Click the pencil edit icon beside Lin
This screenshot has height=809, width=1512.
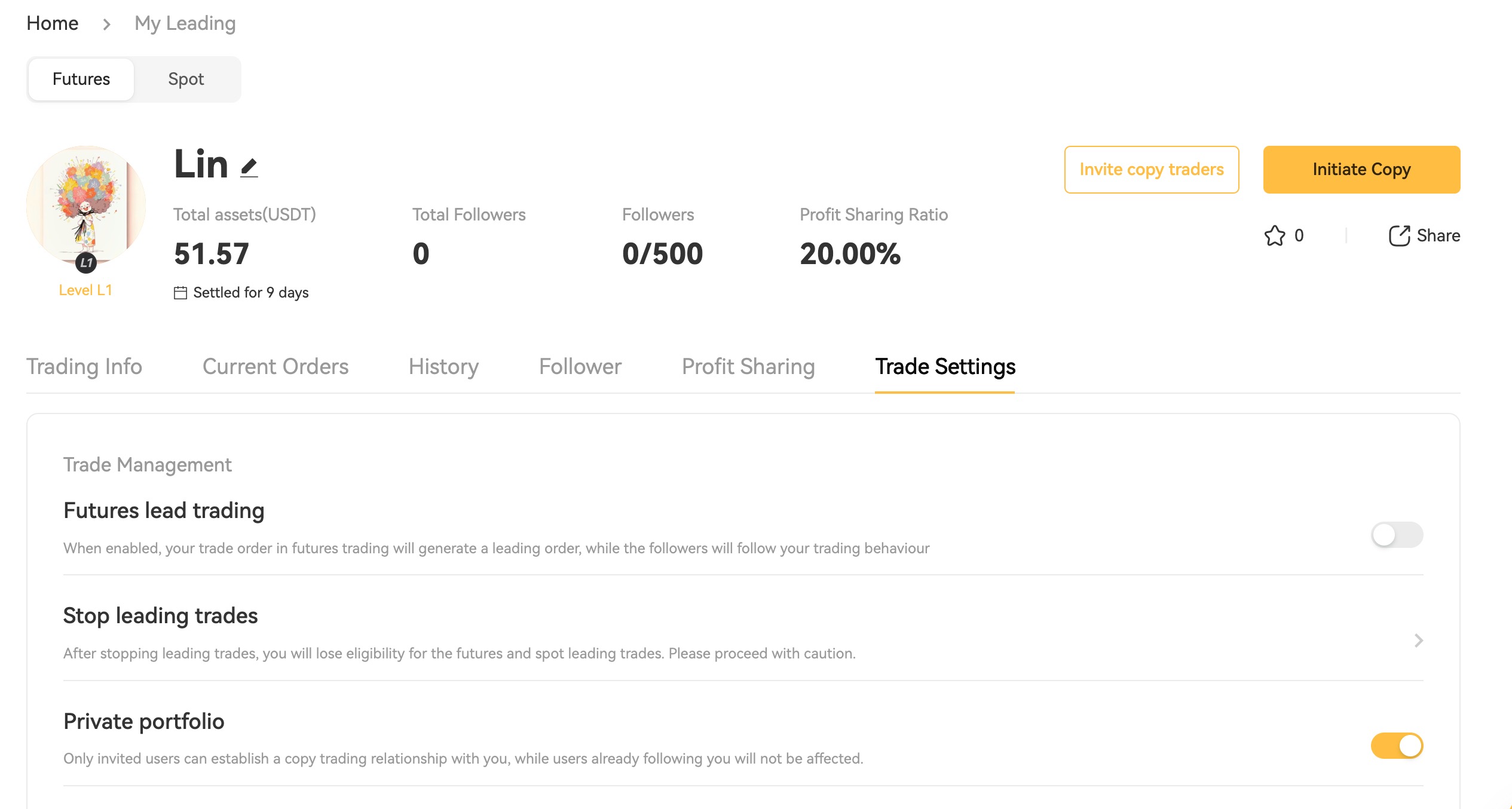coord(249,168)
